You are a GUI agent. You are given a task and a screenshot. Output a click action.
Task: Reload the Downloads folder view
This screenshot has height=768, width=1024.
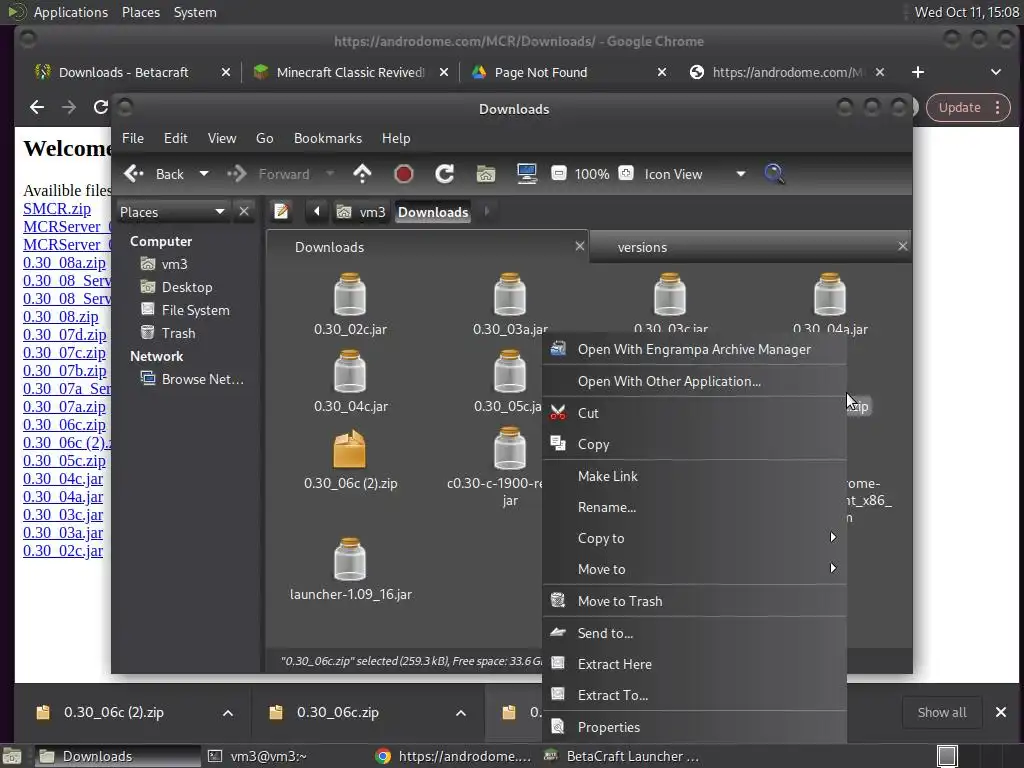click(x=445, y=174)
